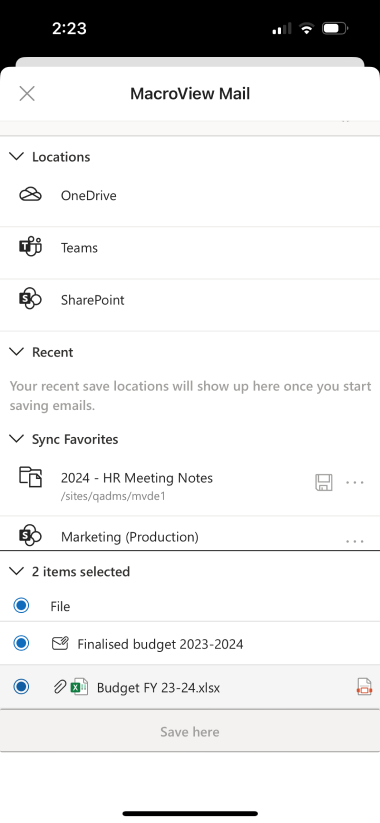Collapse the Locations section
Screen dimensions: 380x823
(17, 156)
